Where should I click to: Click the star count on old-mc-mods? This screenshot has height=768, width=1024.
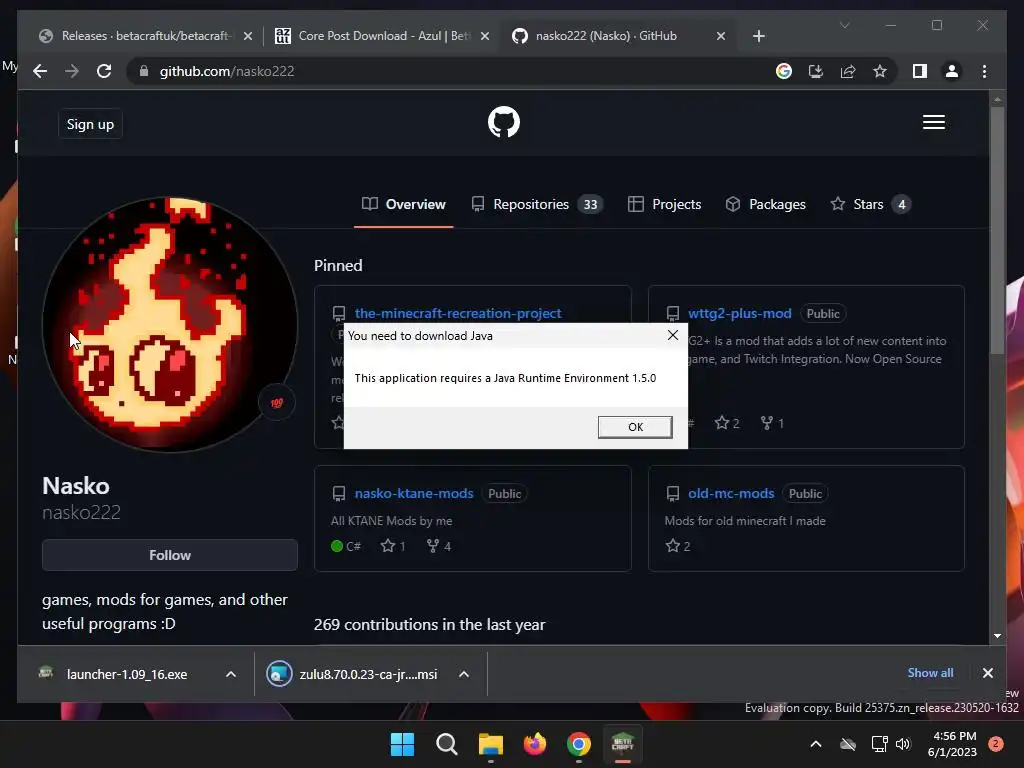coord(678,546)
